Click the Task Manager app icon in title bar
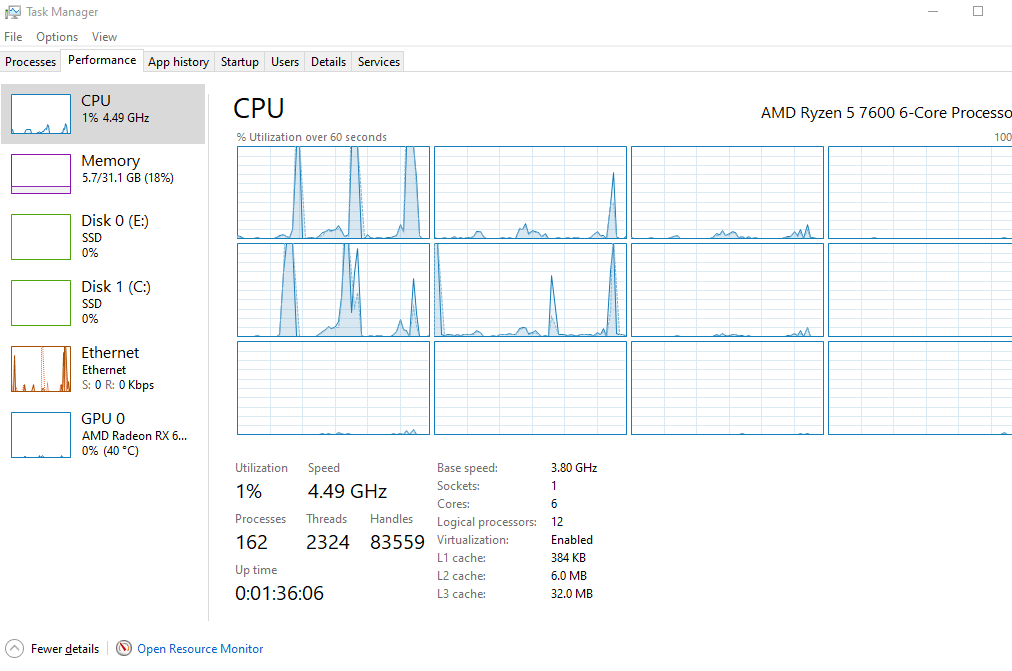 tap(12, 12)
